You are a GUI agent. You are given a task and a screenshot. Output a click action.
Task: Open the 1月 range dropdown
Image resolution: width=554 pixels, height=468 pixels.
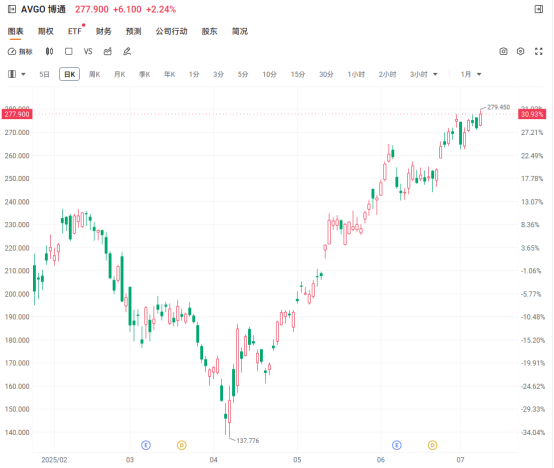click(471, 74)
